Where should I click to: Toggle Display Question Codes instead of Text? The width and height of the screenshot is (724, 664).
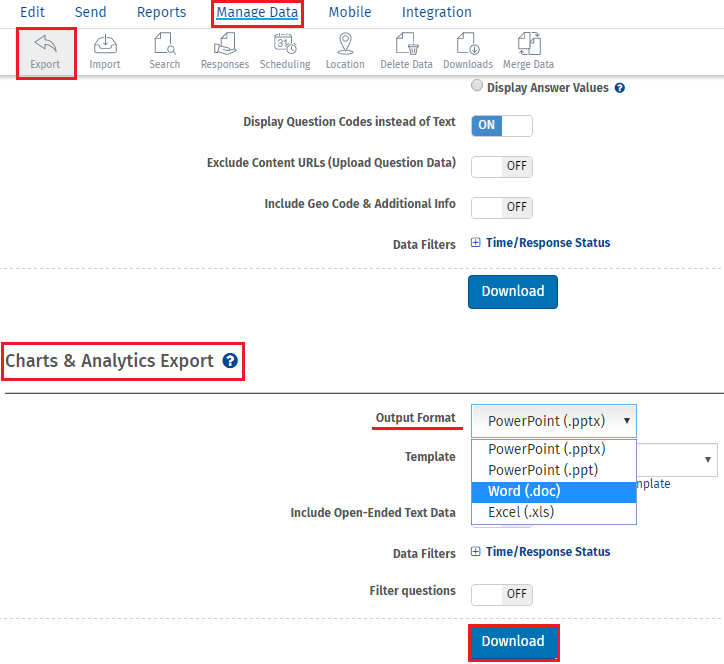501,126
